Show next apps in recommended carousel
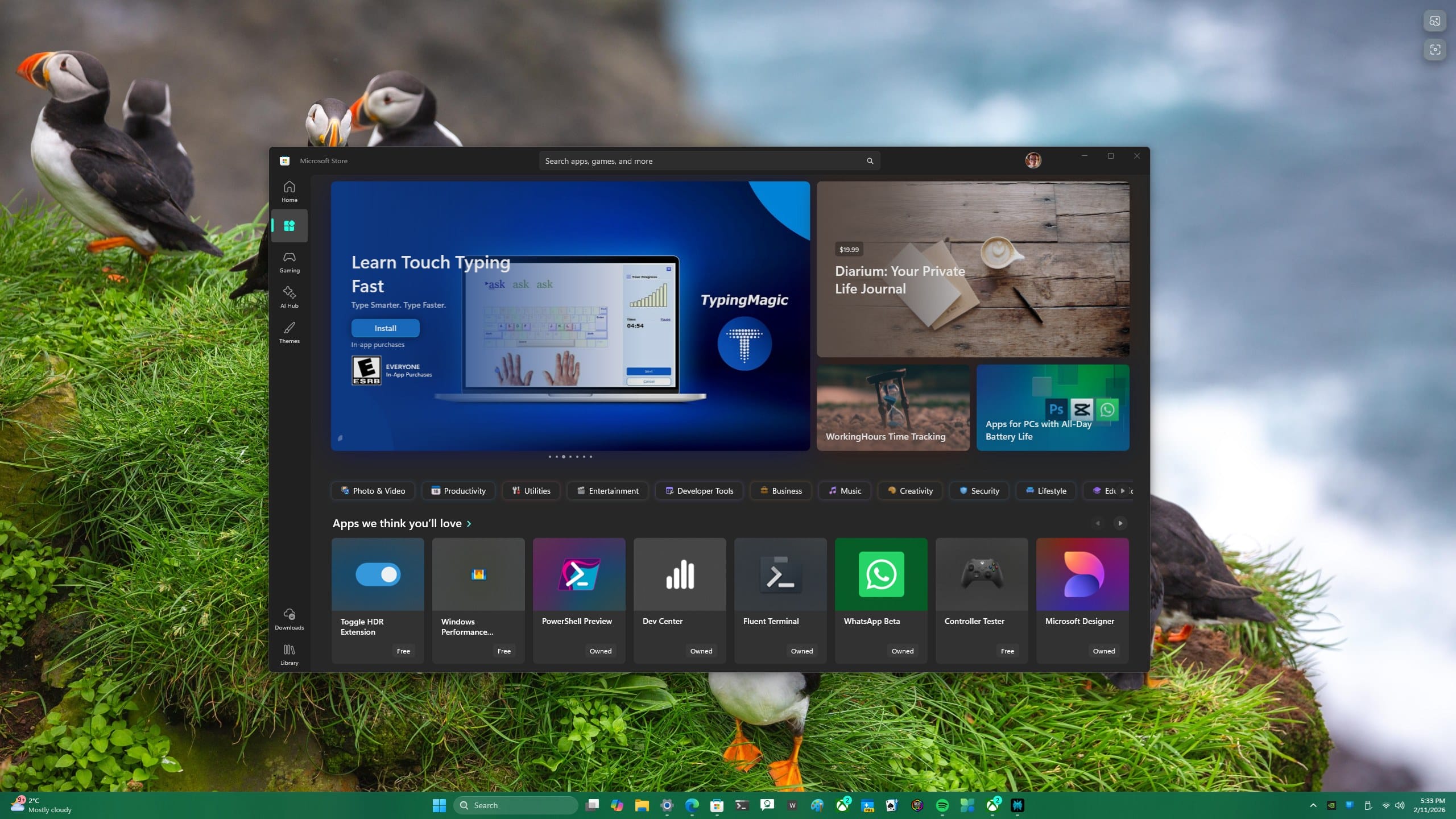The image size is (1456, 819). tap(1120, 523)
